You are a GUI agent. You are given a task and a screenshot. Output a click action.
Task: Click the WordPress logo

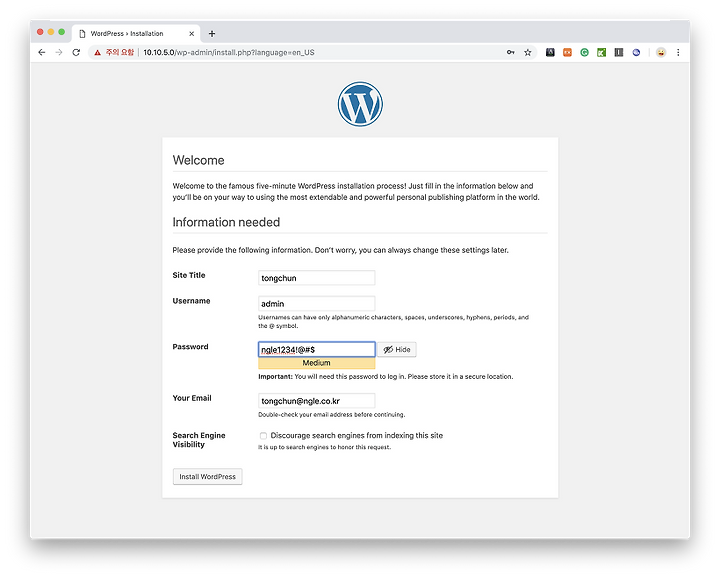click(x=360, y=104)
